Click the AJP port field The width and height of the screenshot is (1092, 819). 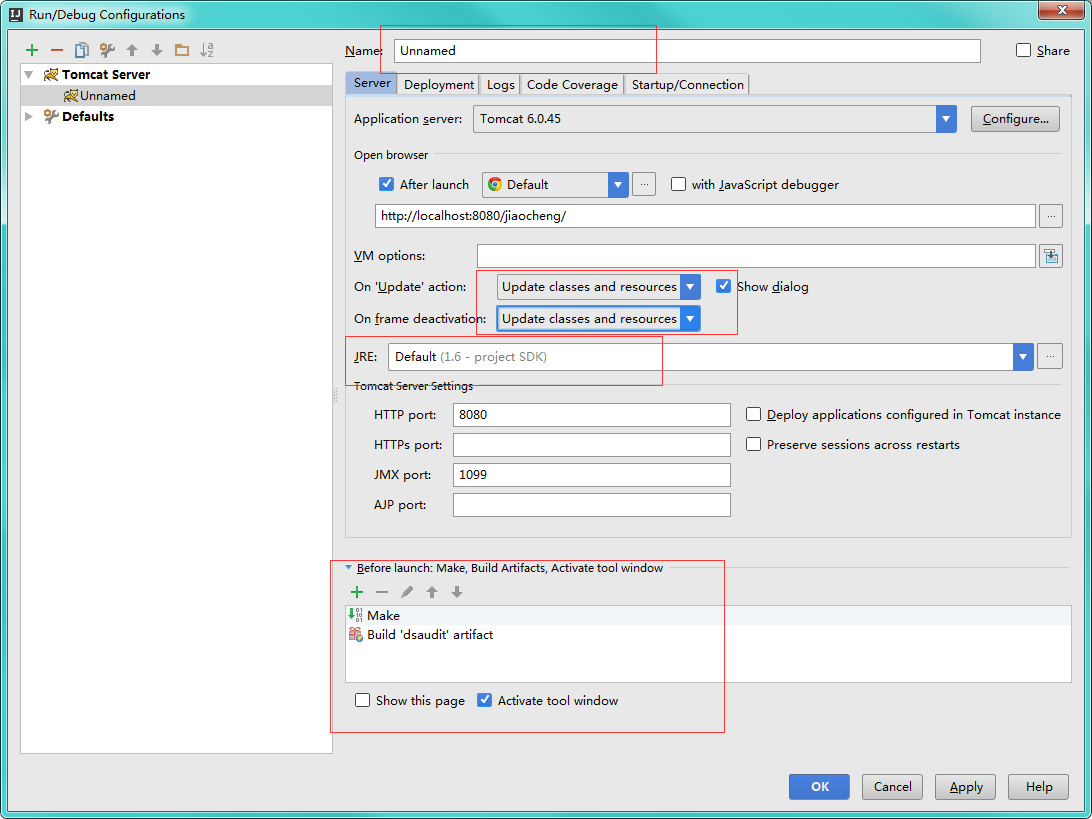pyautogui.click(x=591, y=505)
